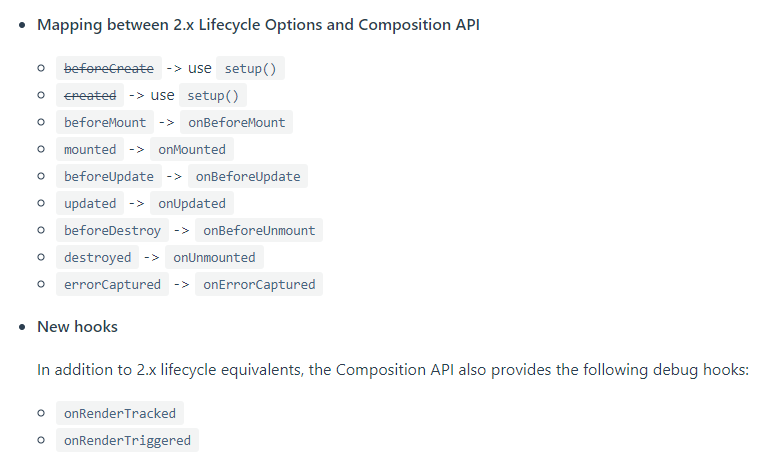Select the onMounted hook name

pos(192,150)
